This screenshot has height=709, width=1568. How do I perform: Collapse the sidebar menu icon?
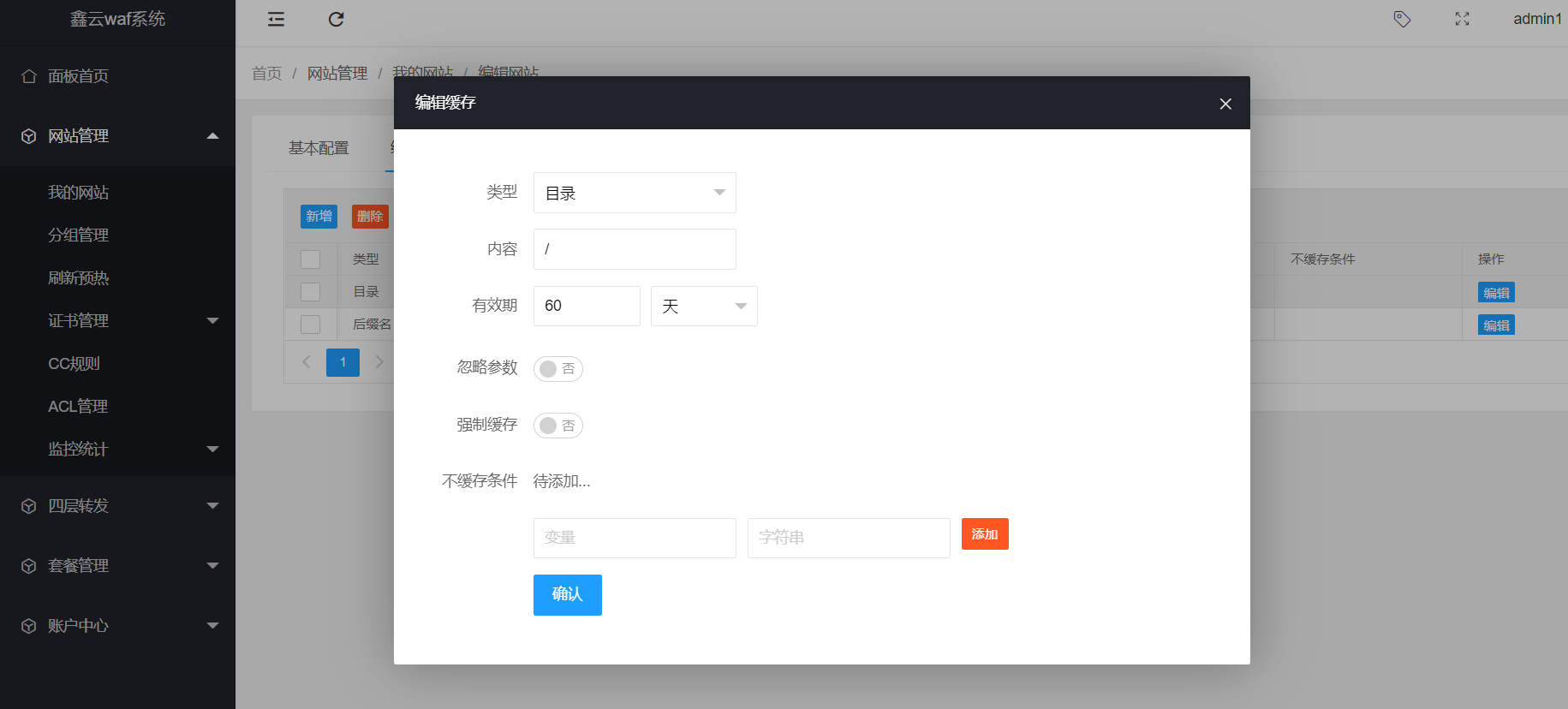click(276, 19)
